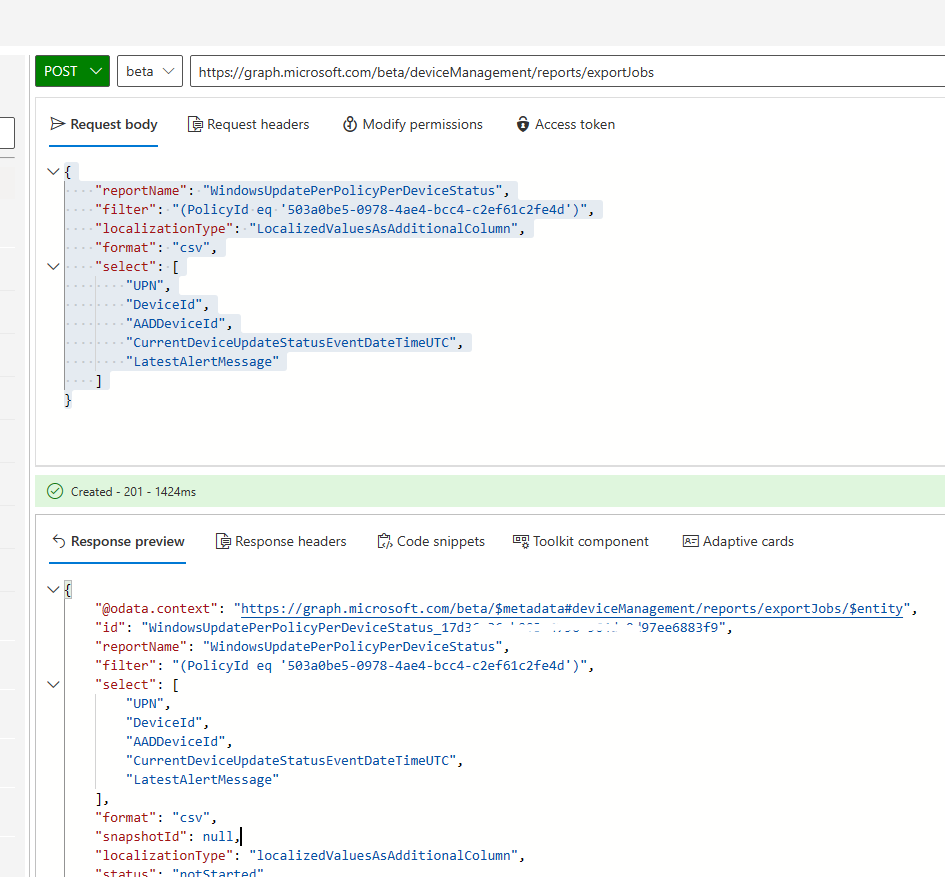Collapse the request body select array
This screenshot has width=945, height=877.
[53, 266]
